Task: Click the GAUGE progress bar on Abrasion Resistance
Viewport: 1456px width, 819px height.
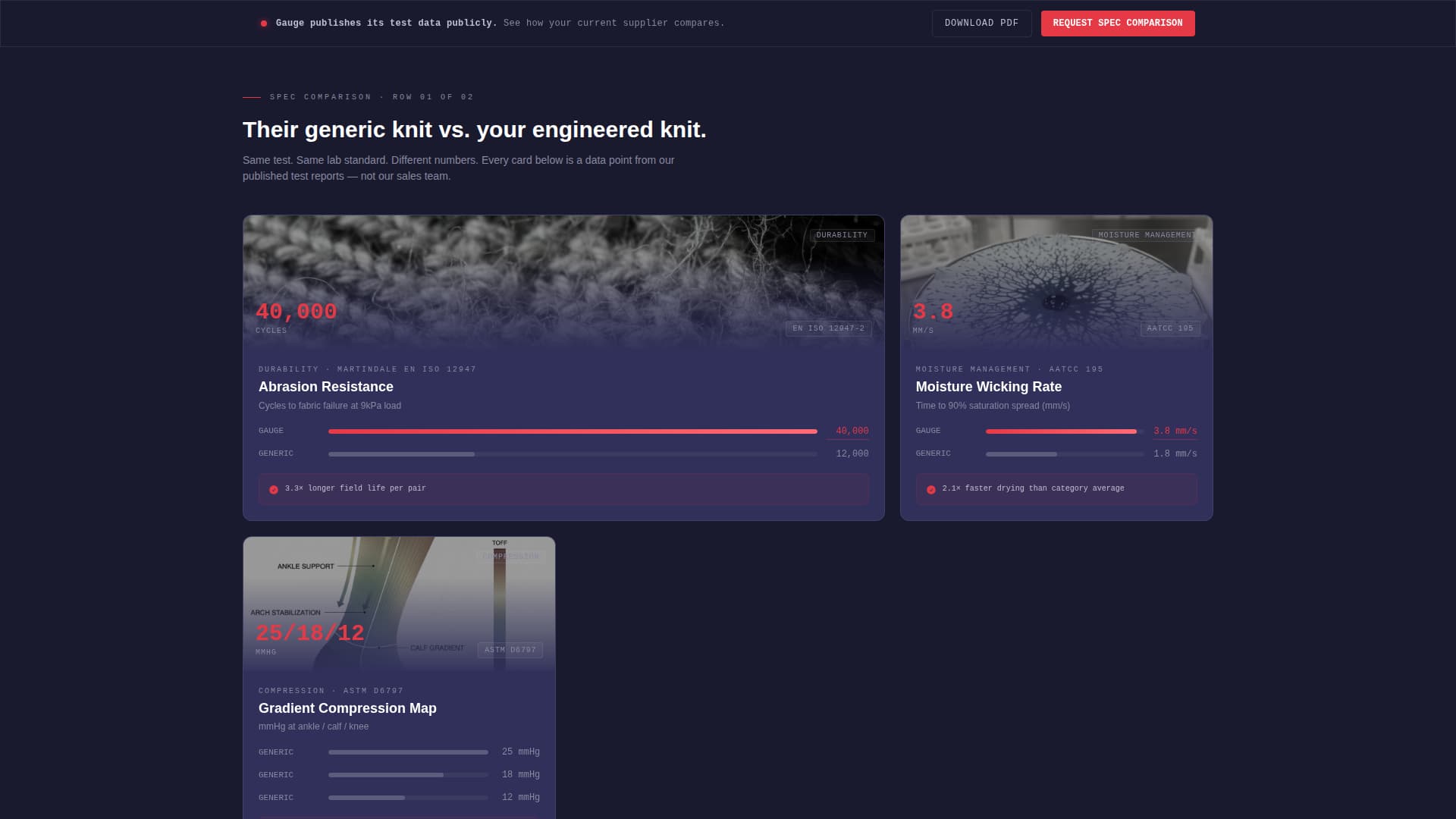Action: click(572, 431)
